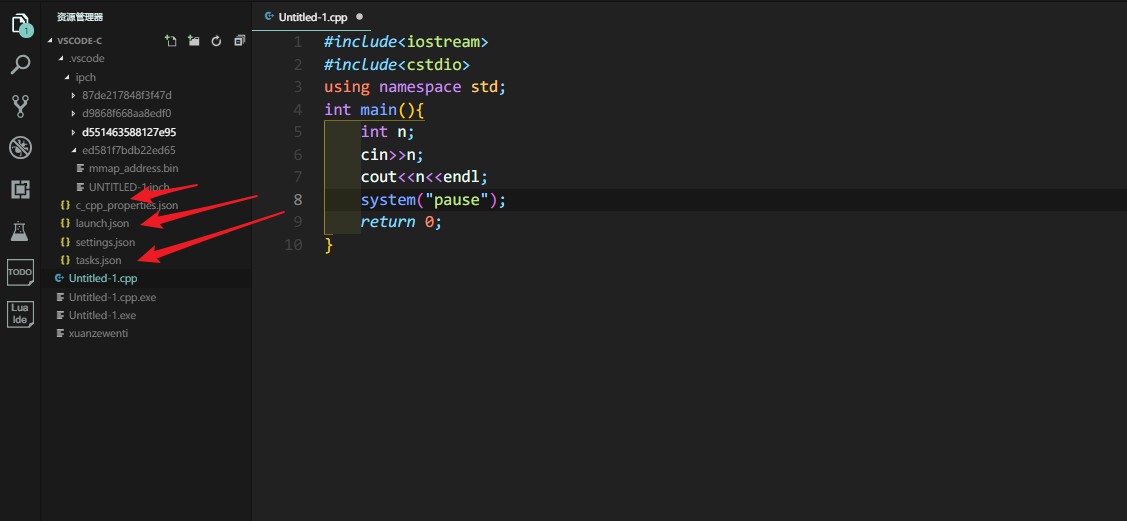Click the int main(){ line
Screen dimensions: 1127x521
tap(374, 110)
